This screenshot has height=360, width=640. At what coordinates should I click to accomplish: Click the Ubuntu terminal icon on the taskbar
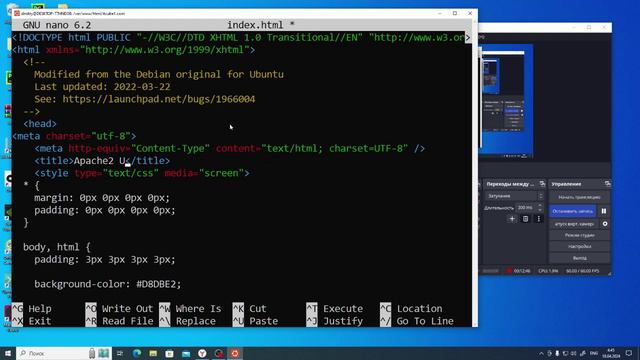(235, 353)
